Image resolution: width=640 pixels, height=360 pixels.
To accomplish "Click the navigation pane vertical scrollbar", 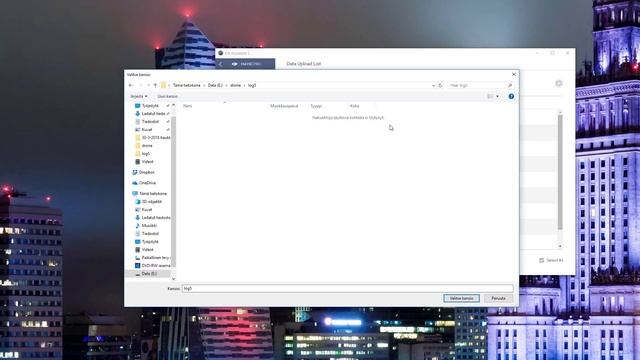I will pos(173,192).
